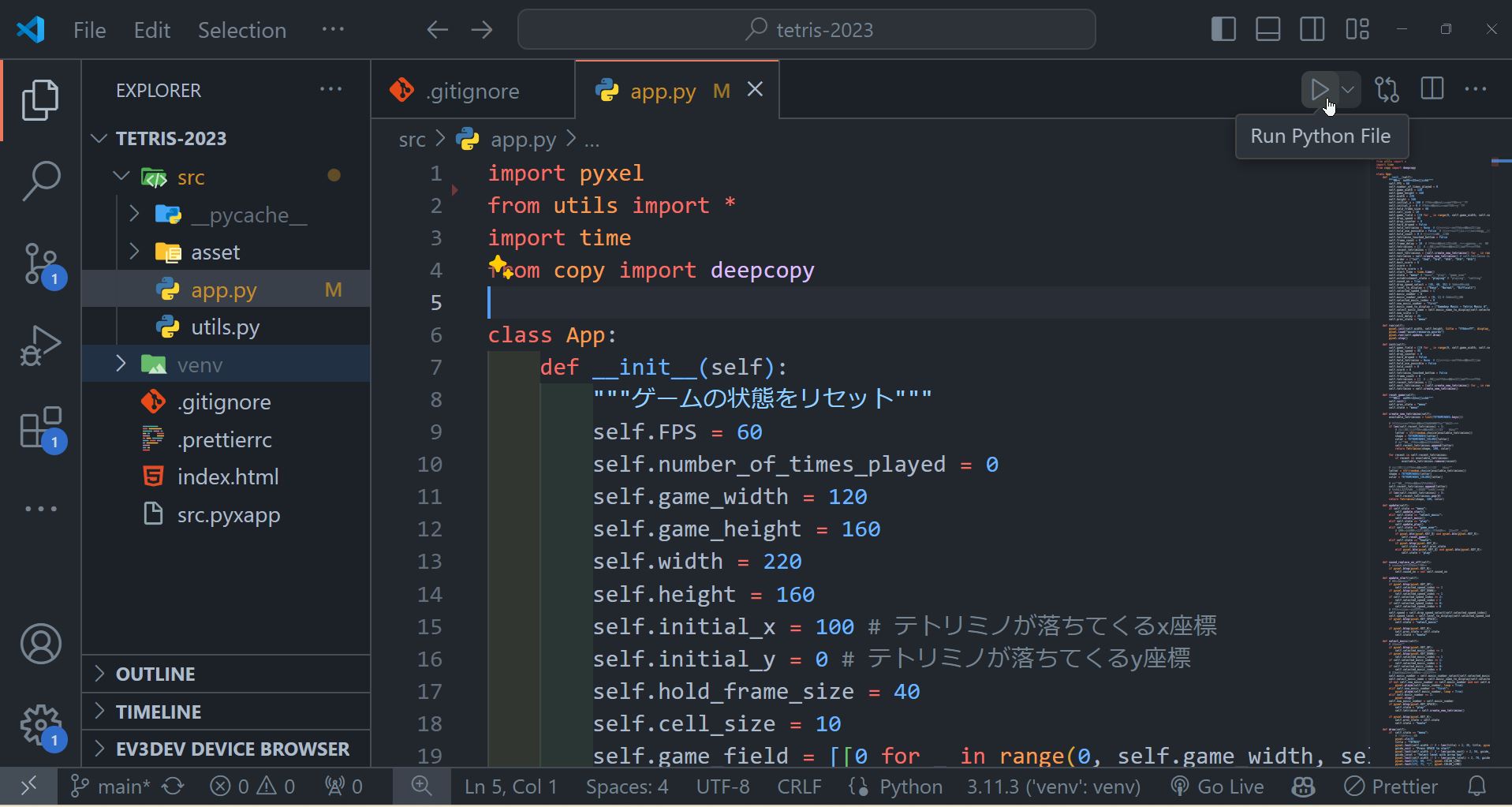
Task: Click src in the breadcrumb
Action: (412, 140)
